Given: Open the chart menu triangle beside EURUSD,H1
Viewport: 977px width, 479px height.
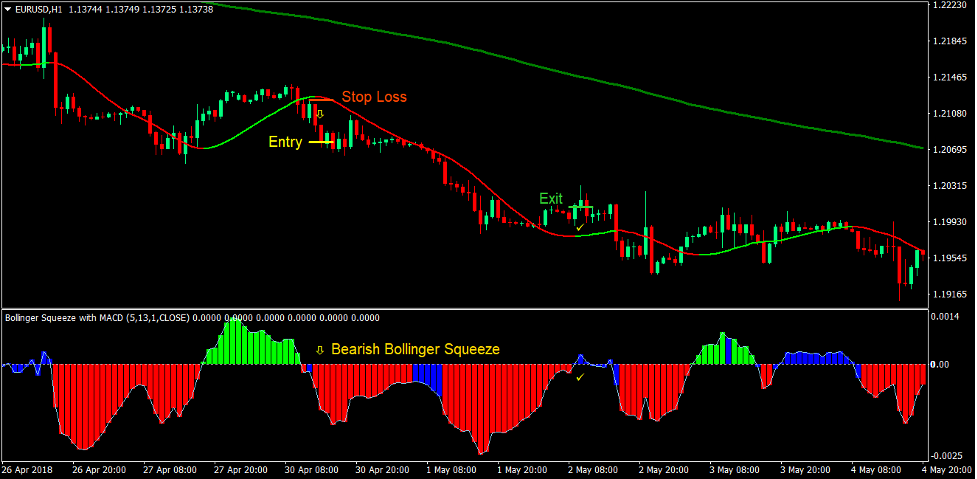Looking at the screenshot, I should [x=7, y=9].
